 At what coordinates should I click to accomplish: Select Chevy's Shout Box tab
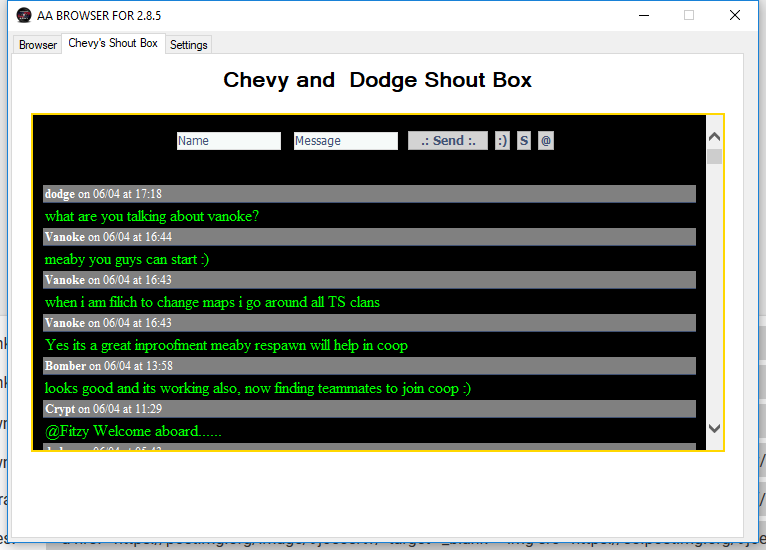[113, 43]
